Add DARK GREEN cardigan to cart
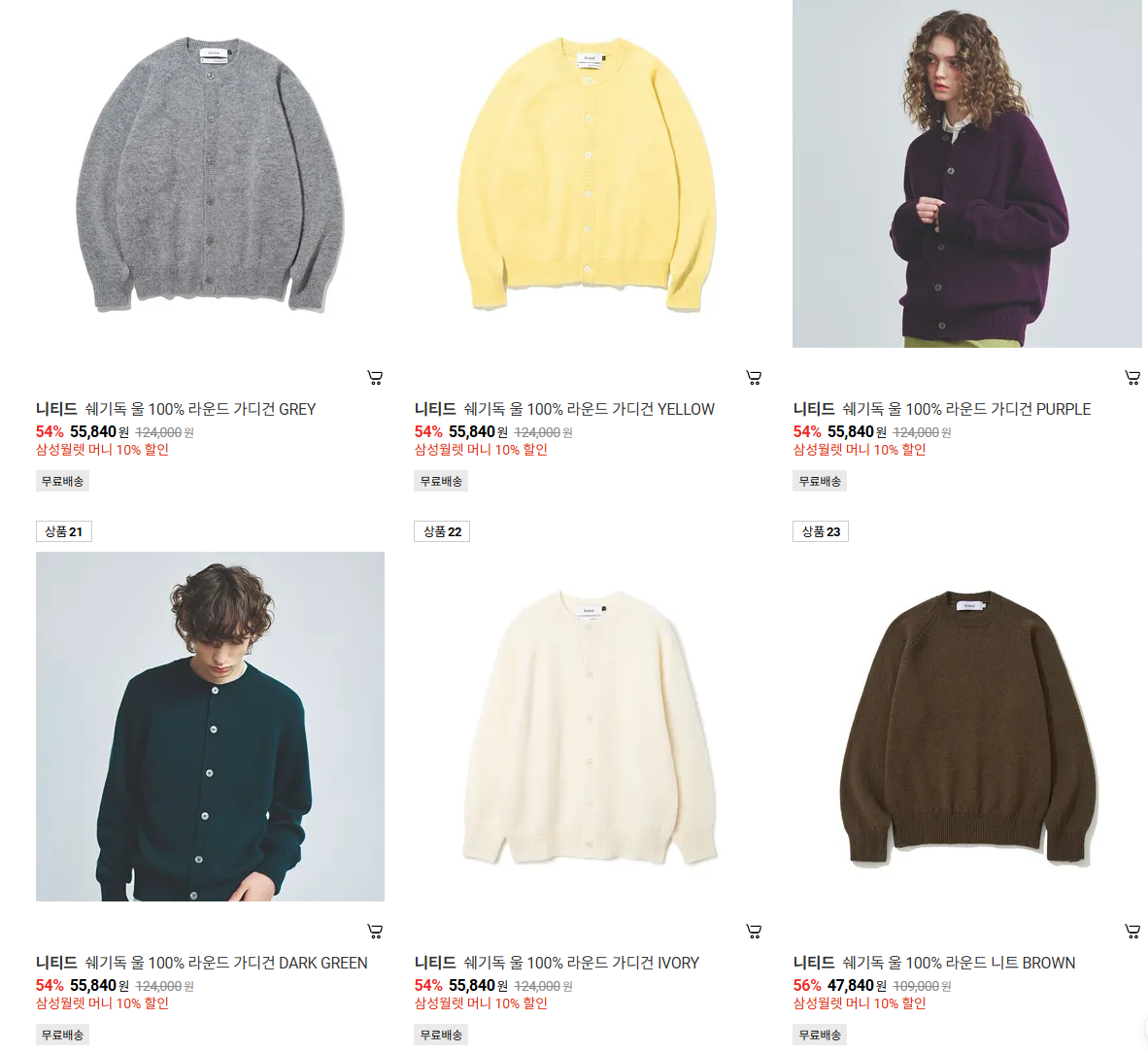Viewport: 1148px width, 1053px height. (375, 932)
